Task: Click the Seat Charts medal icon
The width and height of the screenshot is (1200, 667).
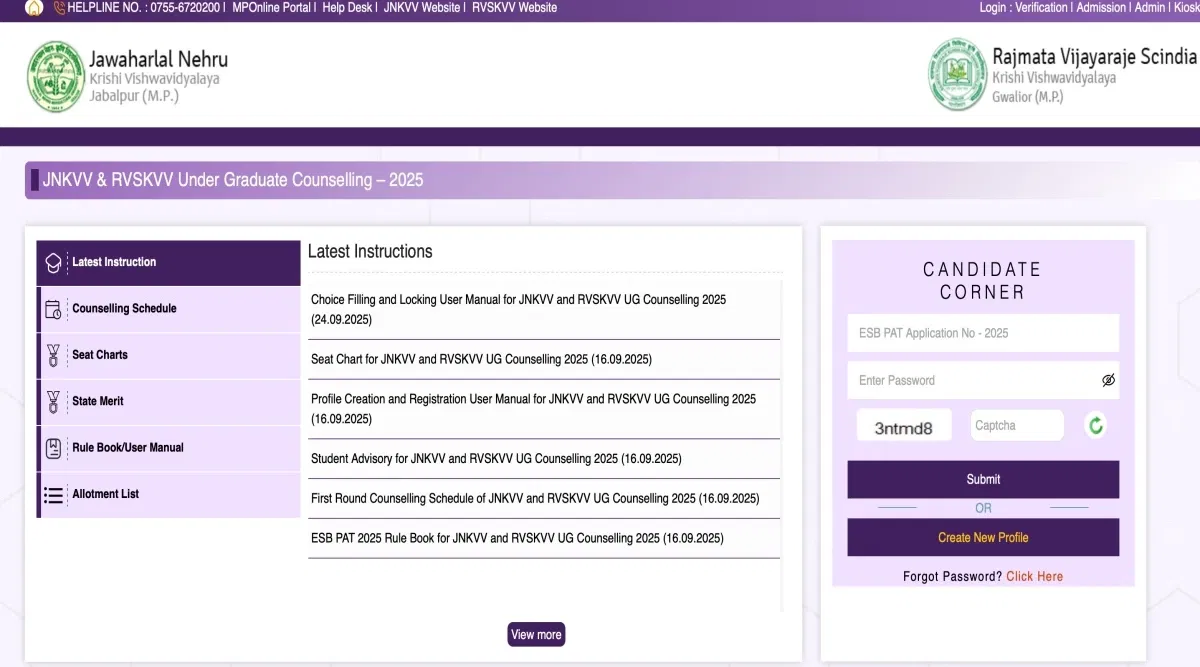Action: tap(54, 355)
